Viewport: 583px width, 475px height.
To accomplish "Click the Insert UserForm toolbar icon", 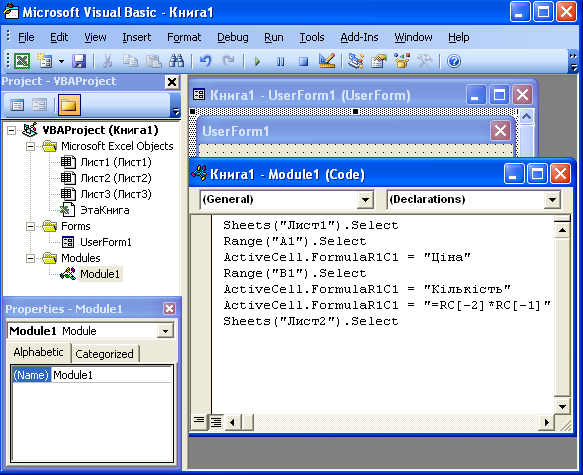I will point(45,61).
